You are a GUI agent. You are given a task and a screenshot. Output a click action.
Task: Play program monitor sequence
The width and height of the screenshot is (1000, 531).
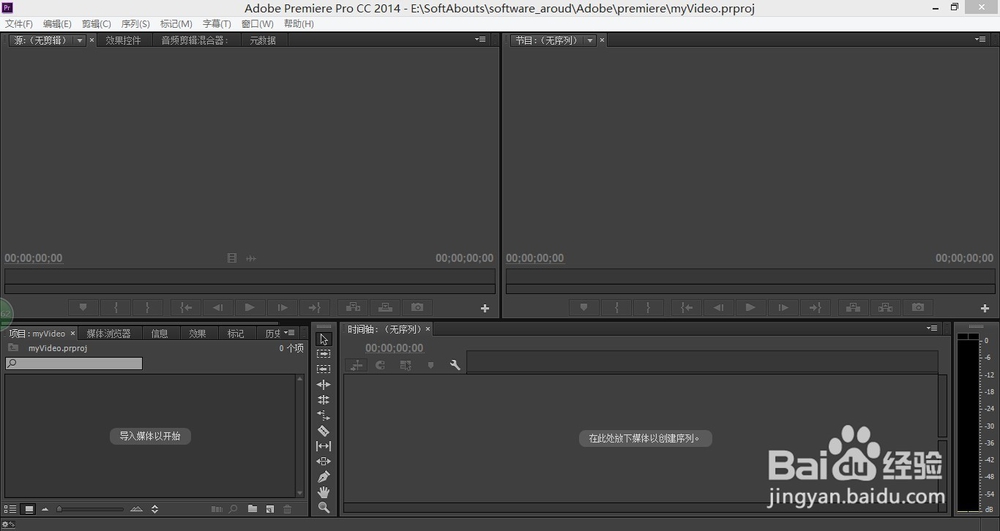click(x=751, y=307)
